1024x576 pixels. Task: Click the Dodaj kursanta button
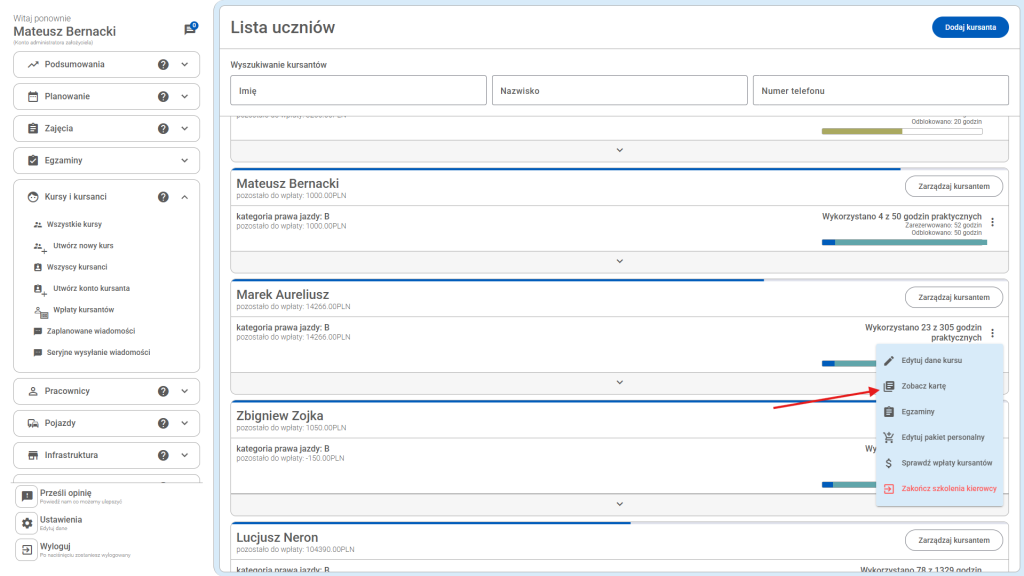(969, 28)
